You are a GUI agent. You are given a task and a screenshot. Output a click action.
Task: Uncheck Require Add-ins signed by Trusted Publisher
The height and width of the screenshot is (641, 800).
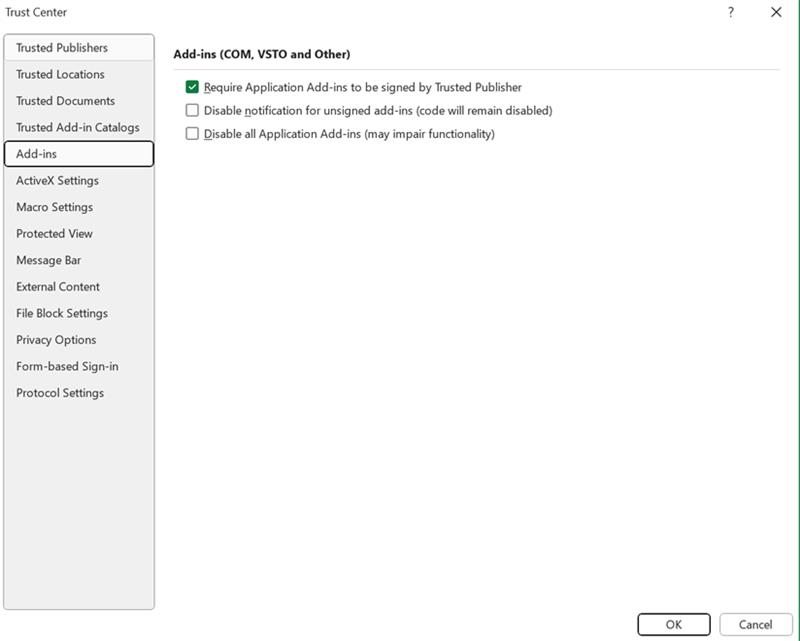[x=192, y=87]
